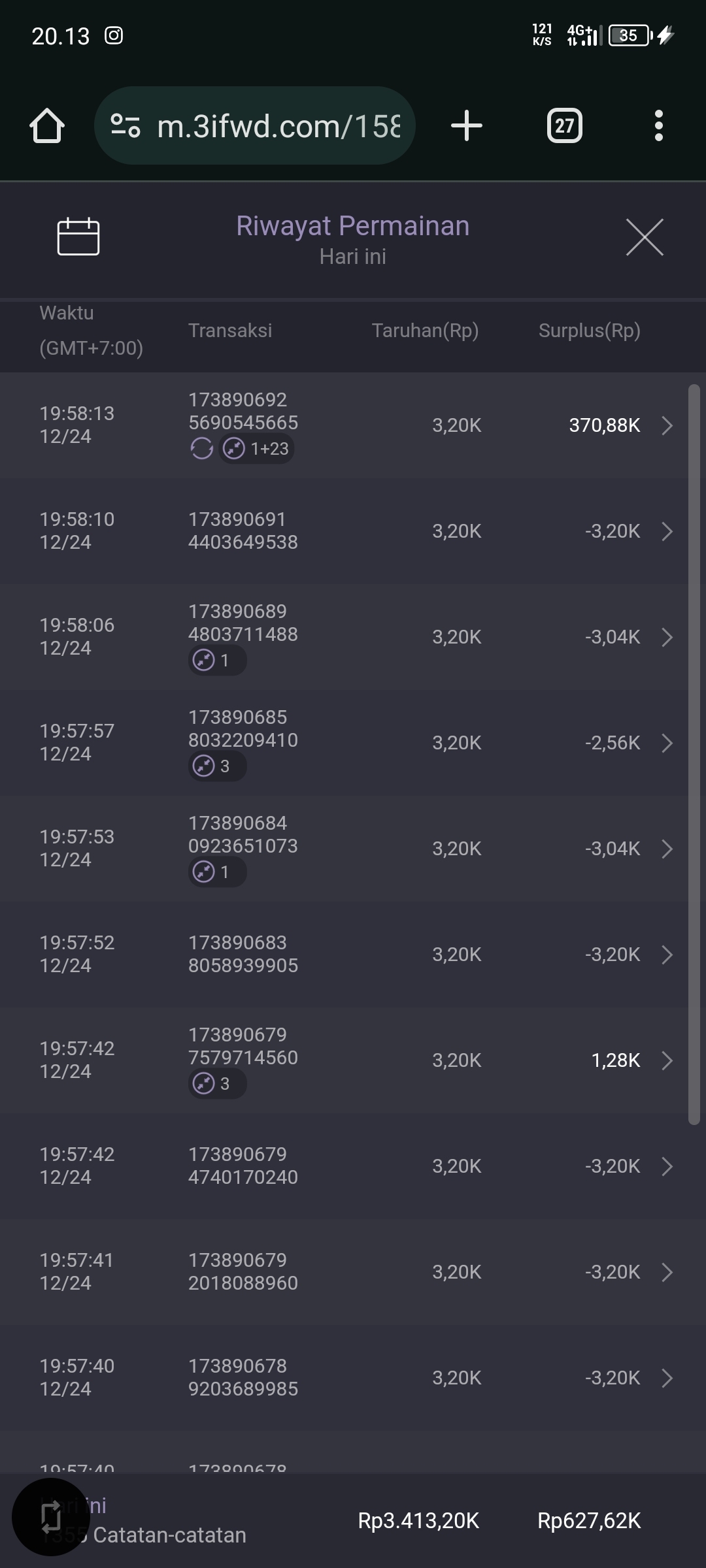Expand the 1,28K surplus row chevron

pos(667,1060)
